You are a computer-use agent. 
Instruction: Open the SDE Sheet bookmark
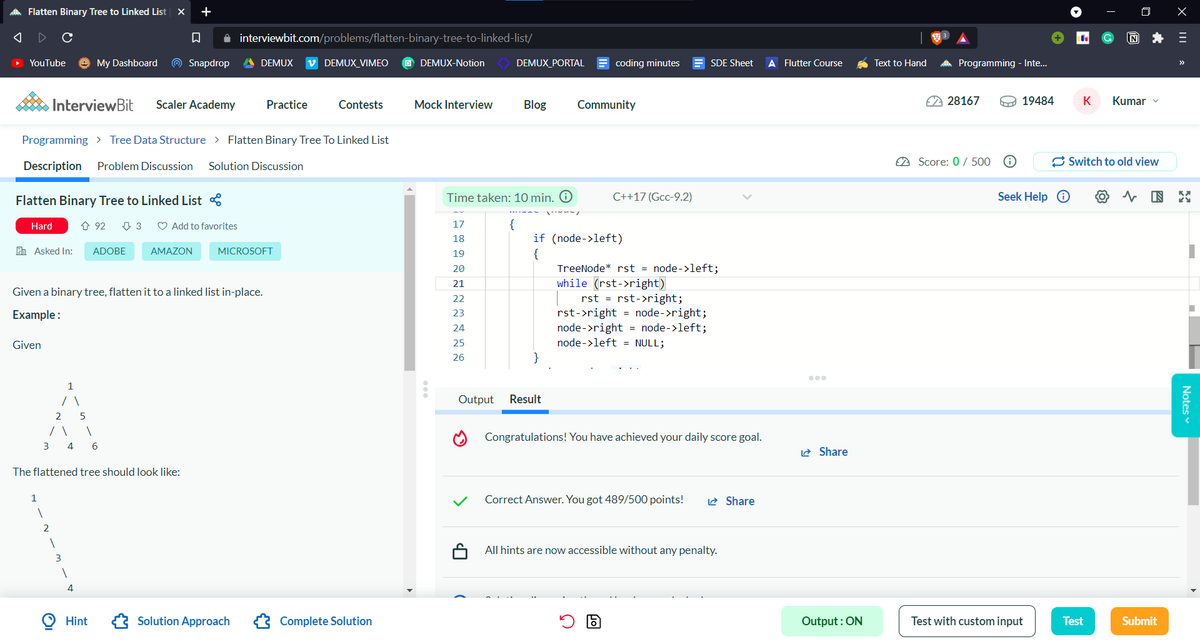pos(723,63)
